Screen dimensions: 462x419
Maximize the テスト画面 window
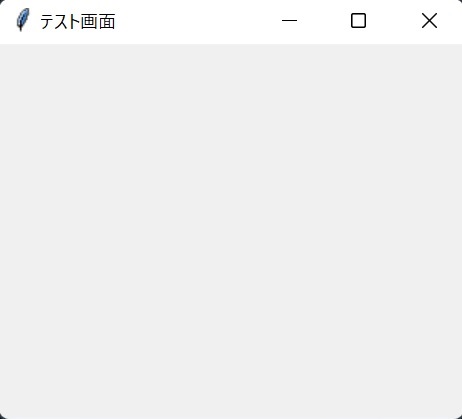(358, 21)
